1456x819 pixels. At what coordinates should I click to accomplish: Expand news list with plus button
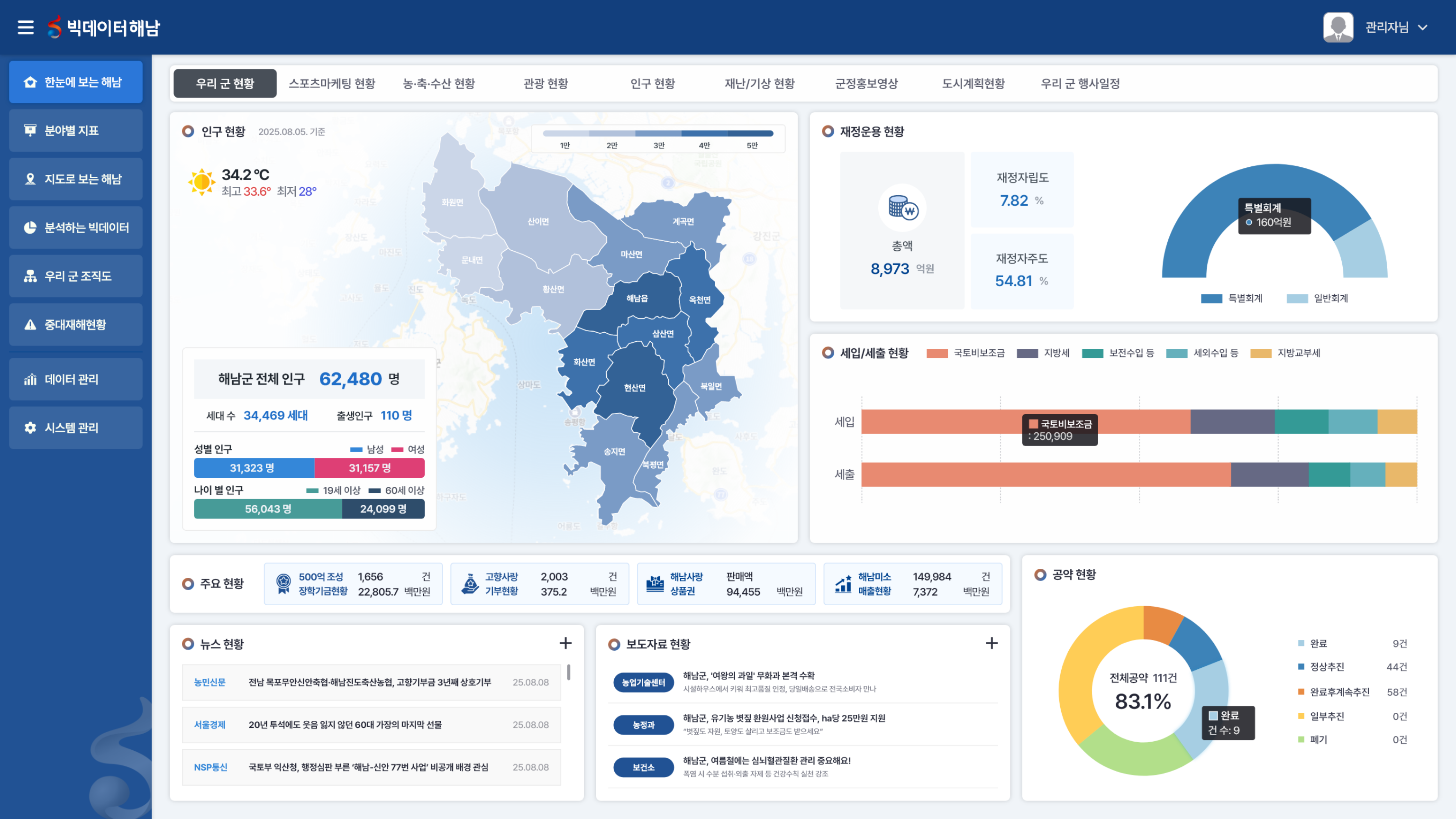coord(565,643)
